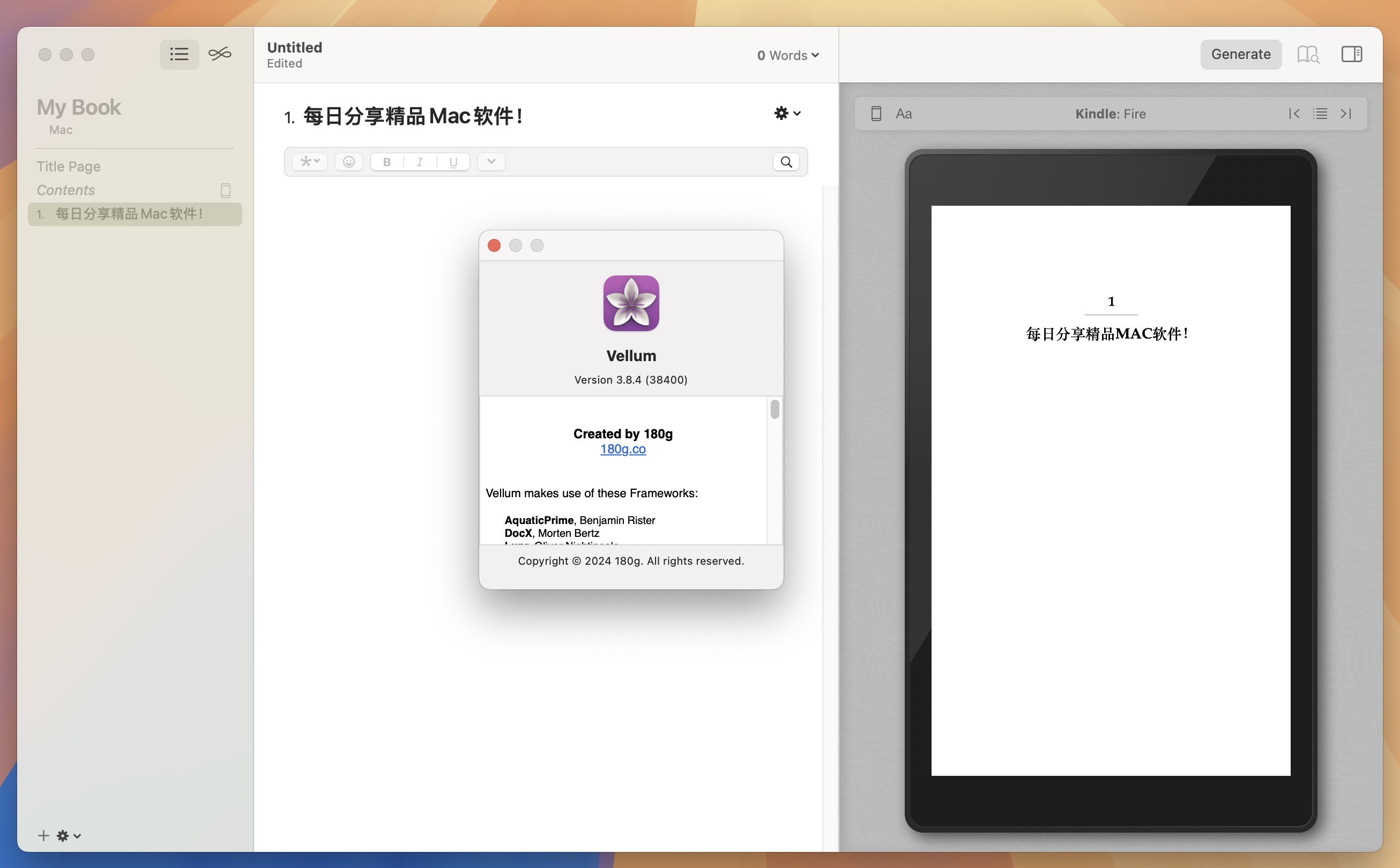Click the infinity/loop icon in toolbar
Viewport: 1400px width, 868px height.
220,54
